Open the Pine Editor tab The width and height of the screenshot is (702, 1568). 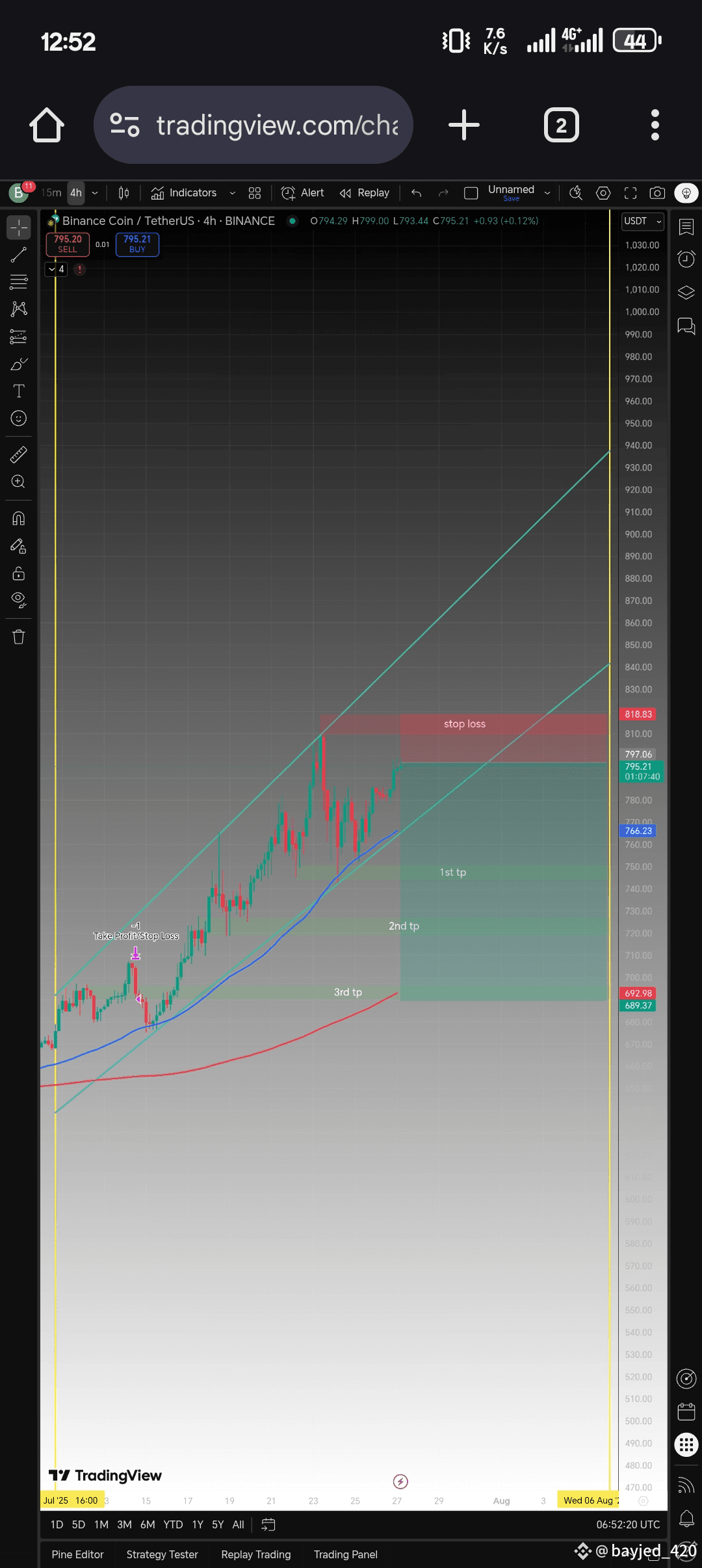pos(77,1554)
